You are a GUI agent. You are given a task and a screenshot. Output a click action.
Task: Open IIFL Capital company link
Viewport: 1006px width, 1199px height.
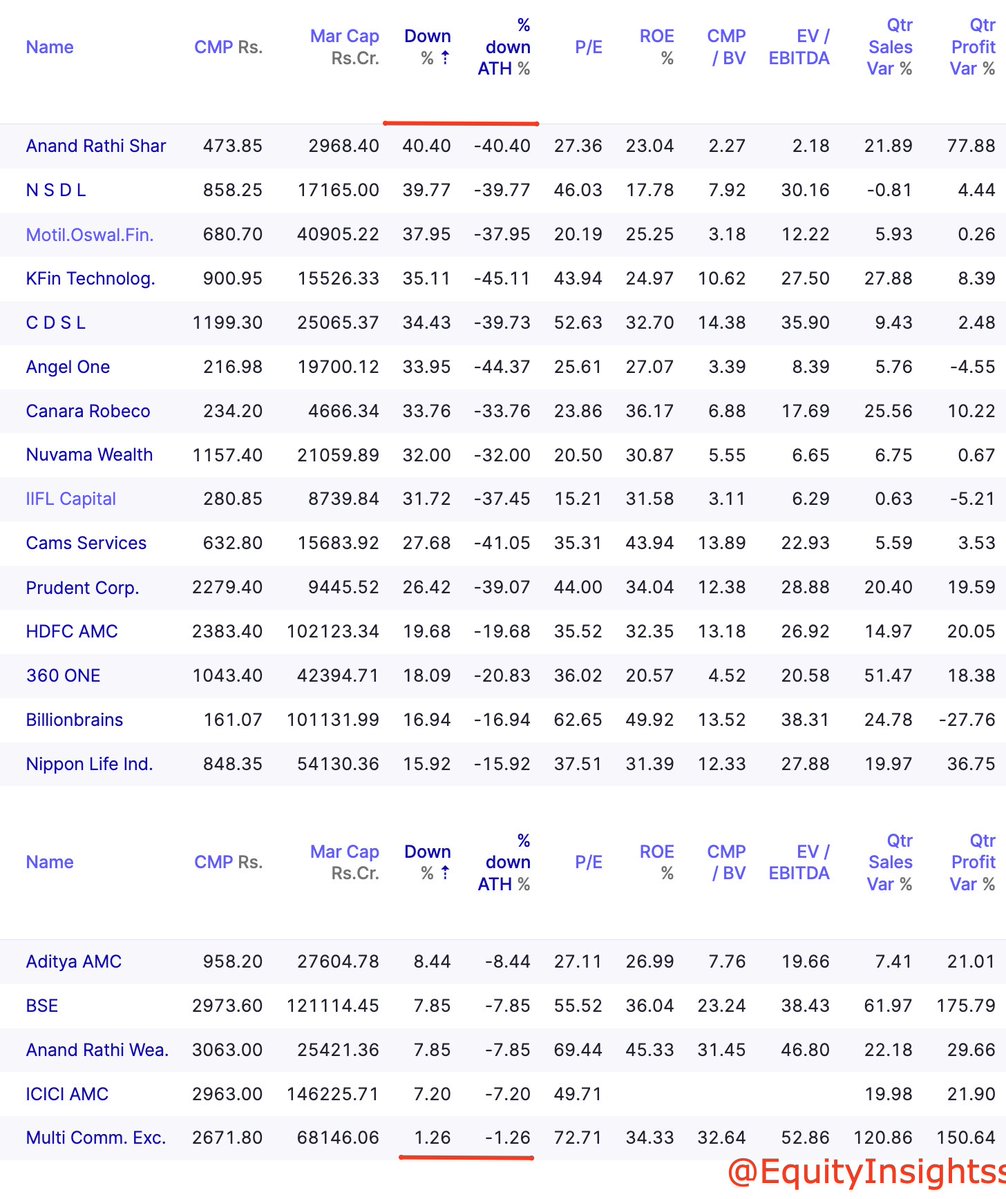click(71, 499)
